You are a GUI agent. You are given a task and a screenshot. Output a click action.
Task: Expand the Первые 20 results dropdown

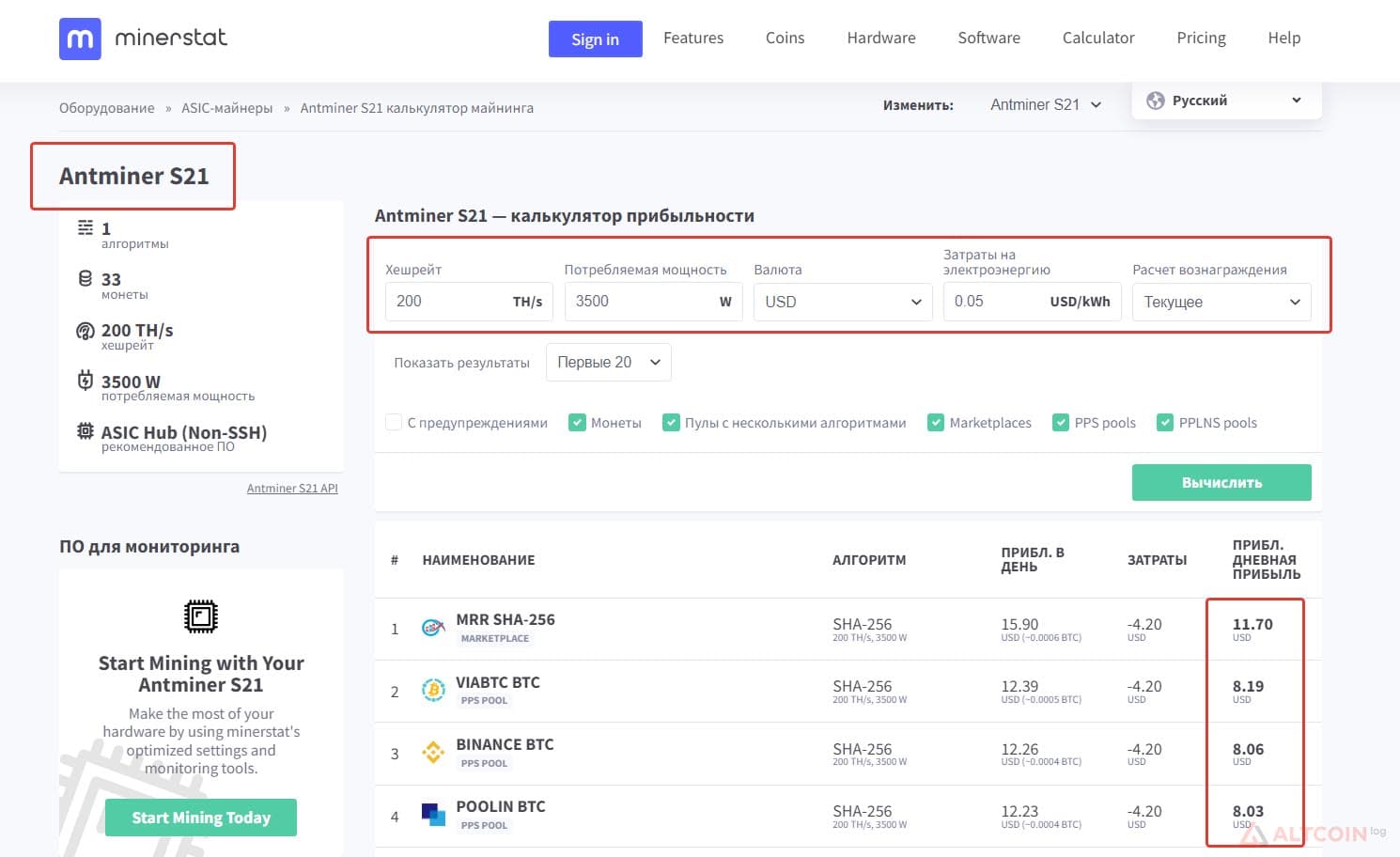click(609, 363)
